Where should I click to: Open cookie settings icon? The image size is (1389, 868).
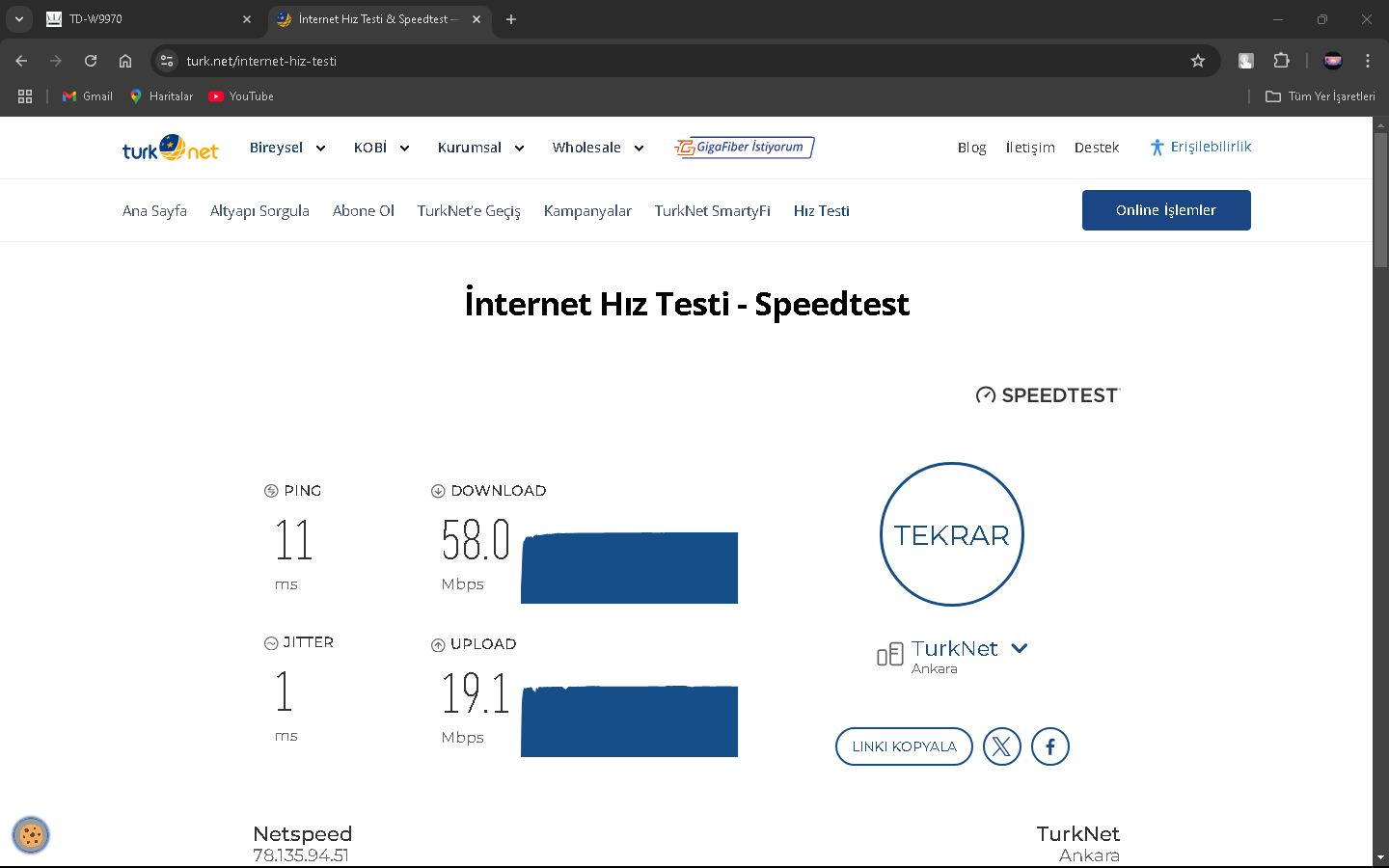31,835
